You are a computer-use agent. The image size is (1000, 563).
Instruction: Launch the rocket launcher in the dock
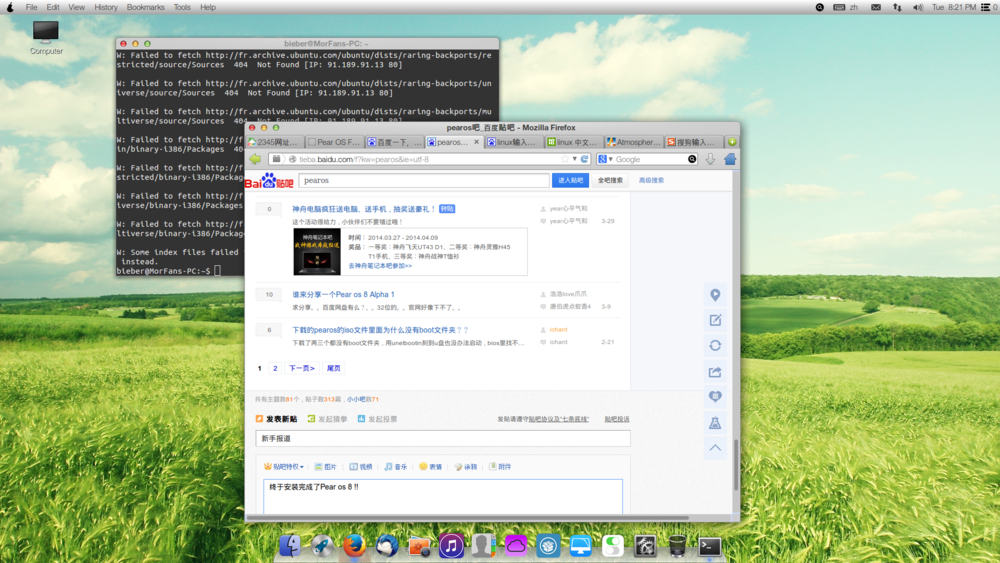coord(322,546)
